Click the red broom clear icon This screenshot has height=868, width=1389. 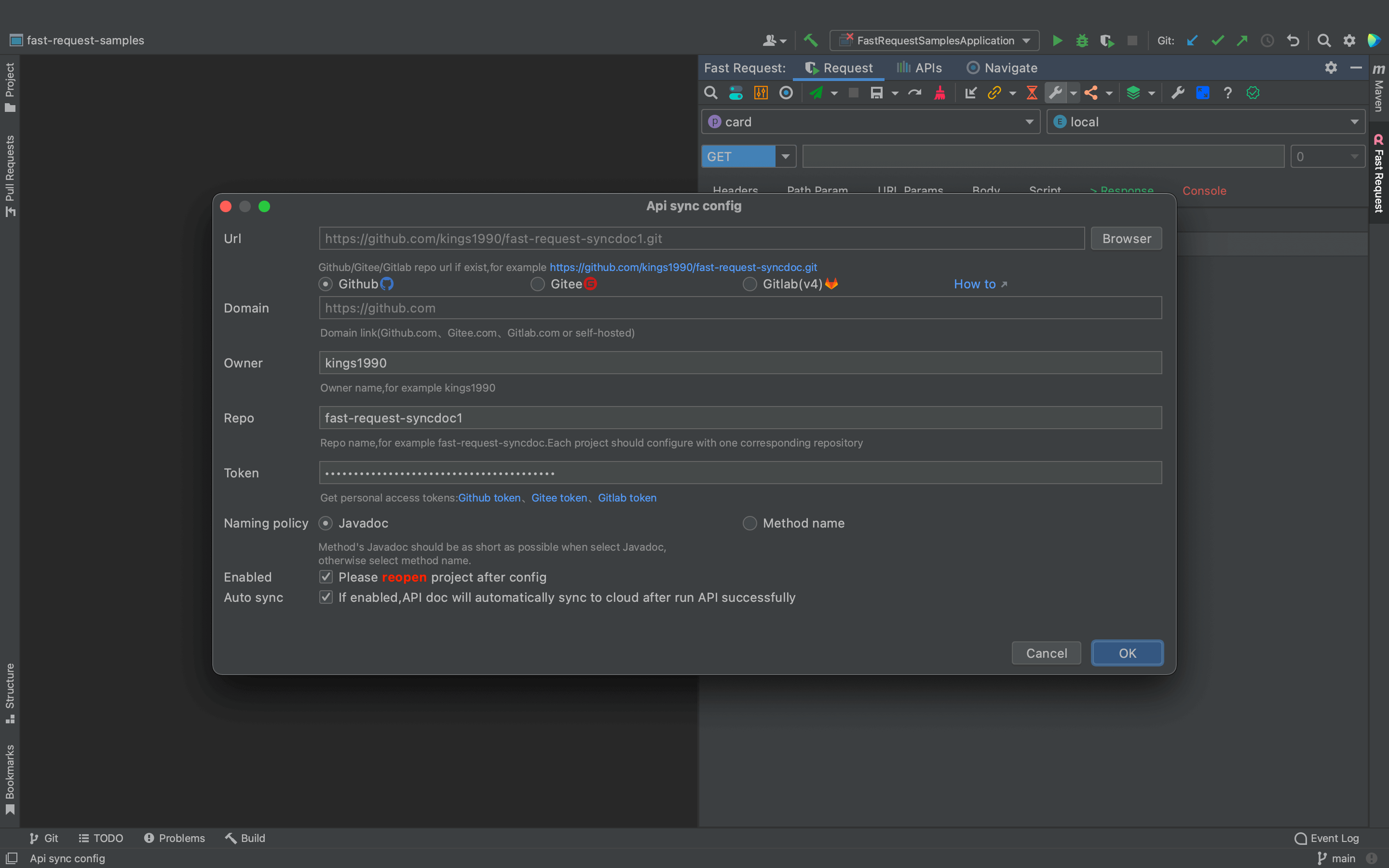point(940,93)
